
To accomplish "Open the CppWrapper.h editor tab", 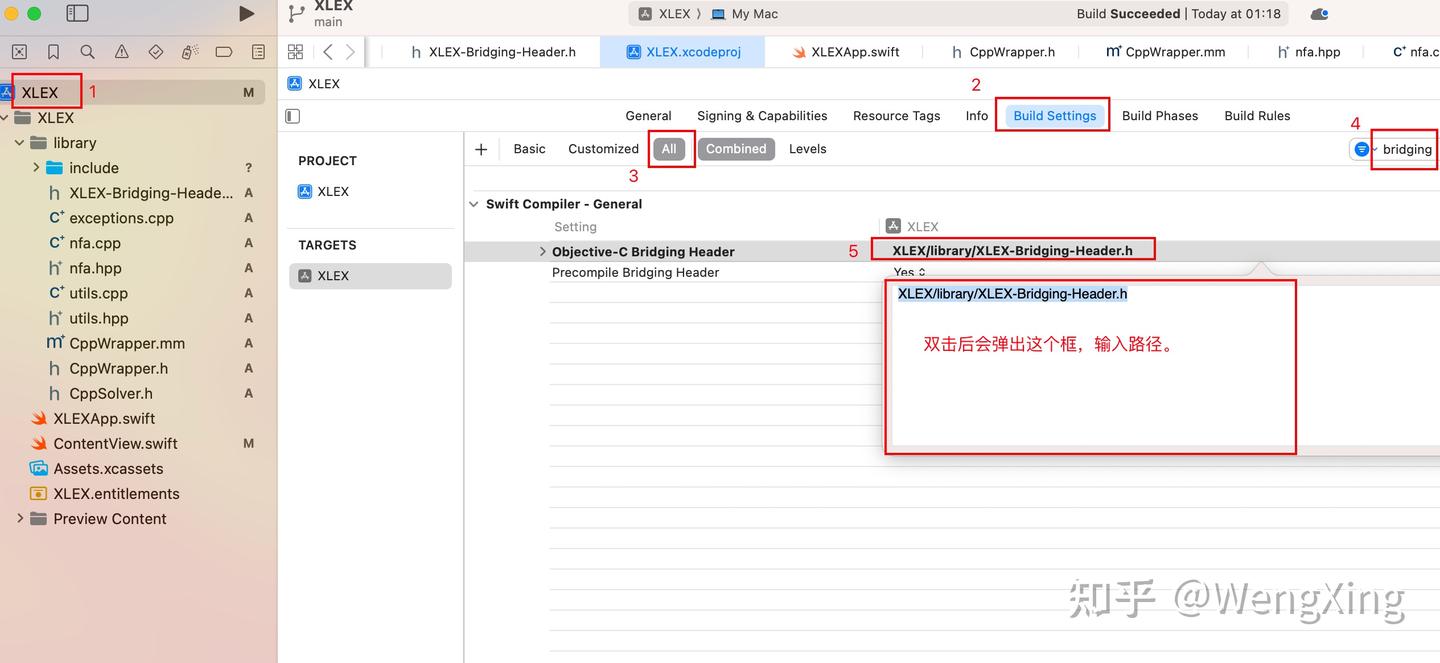I will pyautogui.click(x=1003, y=52).
